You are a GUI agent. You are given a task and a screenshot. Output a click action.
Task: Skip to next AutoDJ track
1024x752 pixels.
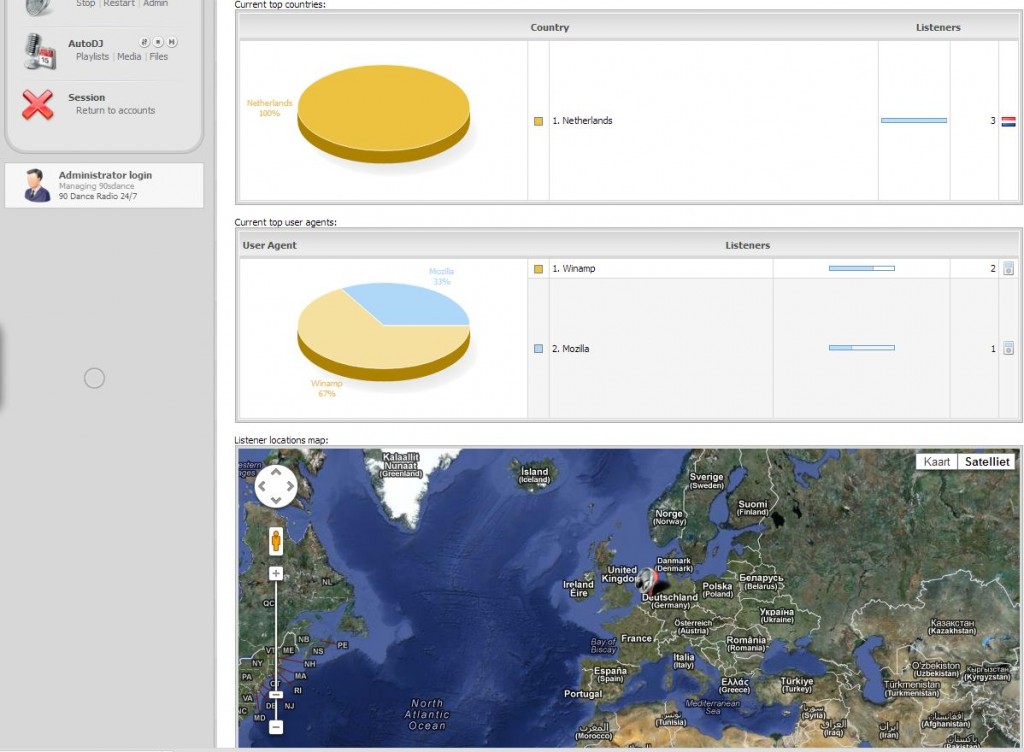(x=172, y=42)
